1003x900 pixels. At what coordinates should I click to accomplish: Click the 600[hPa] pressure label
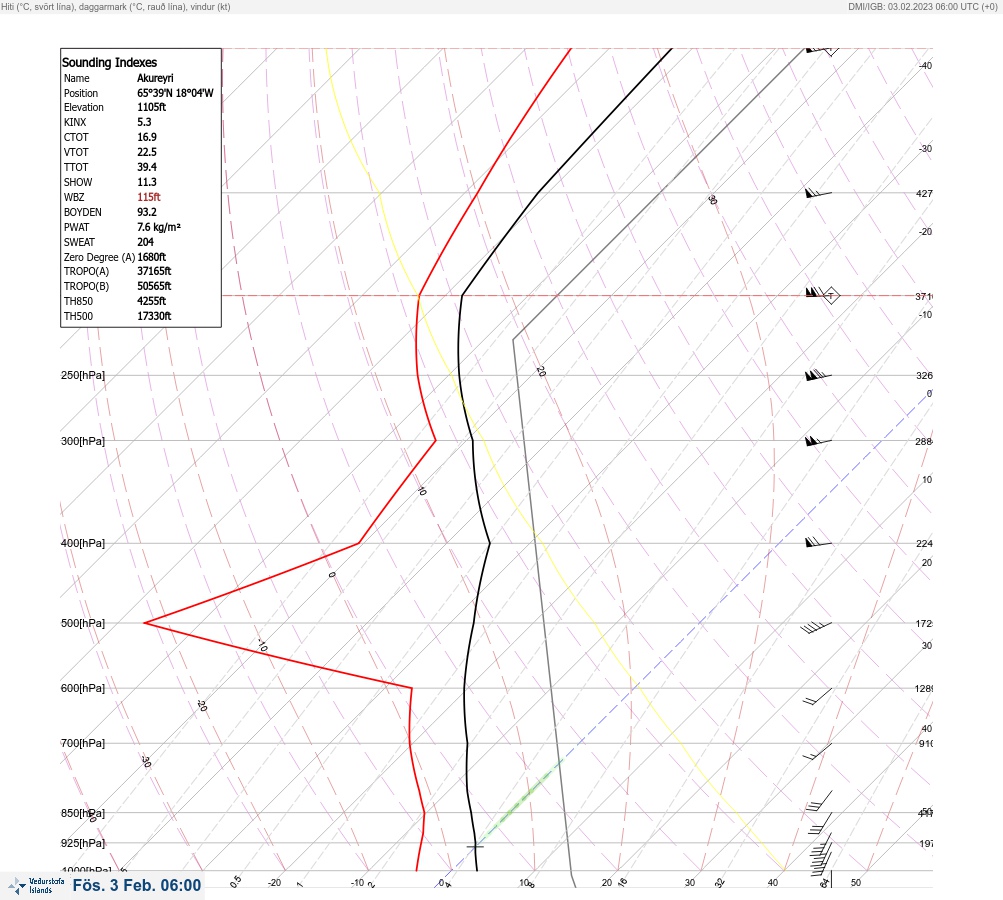click(x=83, y=688)
